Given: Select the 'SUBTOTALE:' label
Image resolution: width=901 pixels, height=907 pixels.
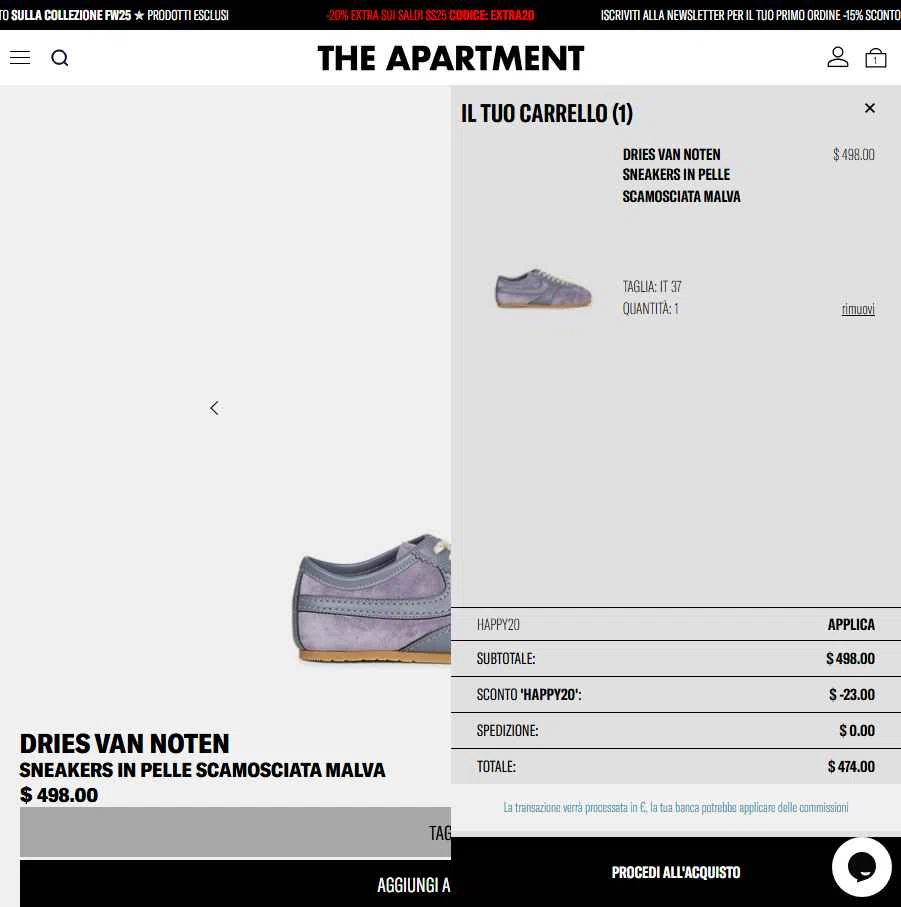Looking at the screenshot, I should click(506, 659).
